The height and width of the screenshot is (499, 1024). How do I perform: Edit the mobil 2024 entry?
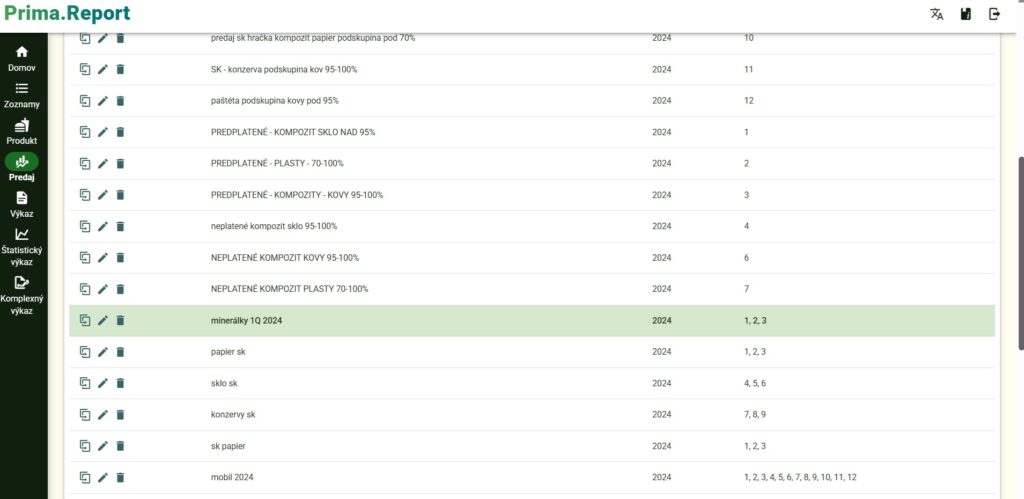[x=103, y=478]
